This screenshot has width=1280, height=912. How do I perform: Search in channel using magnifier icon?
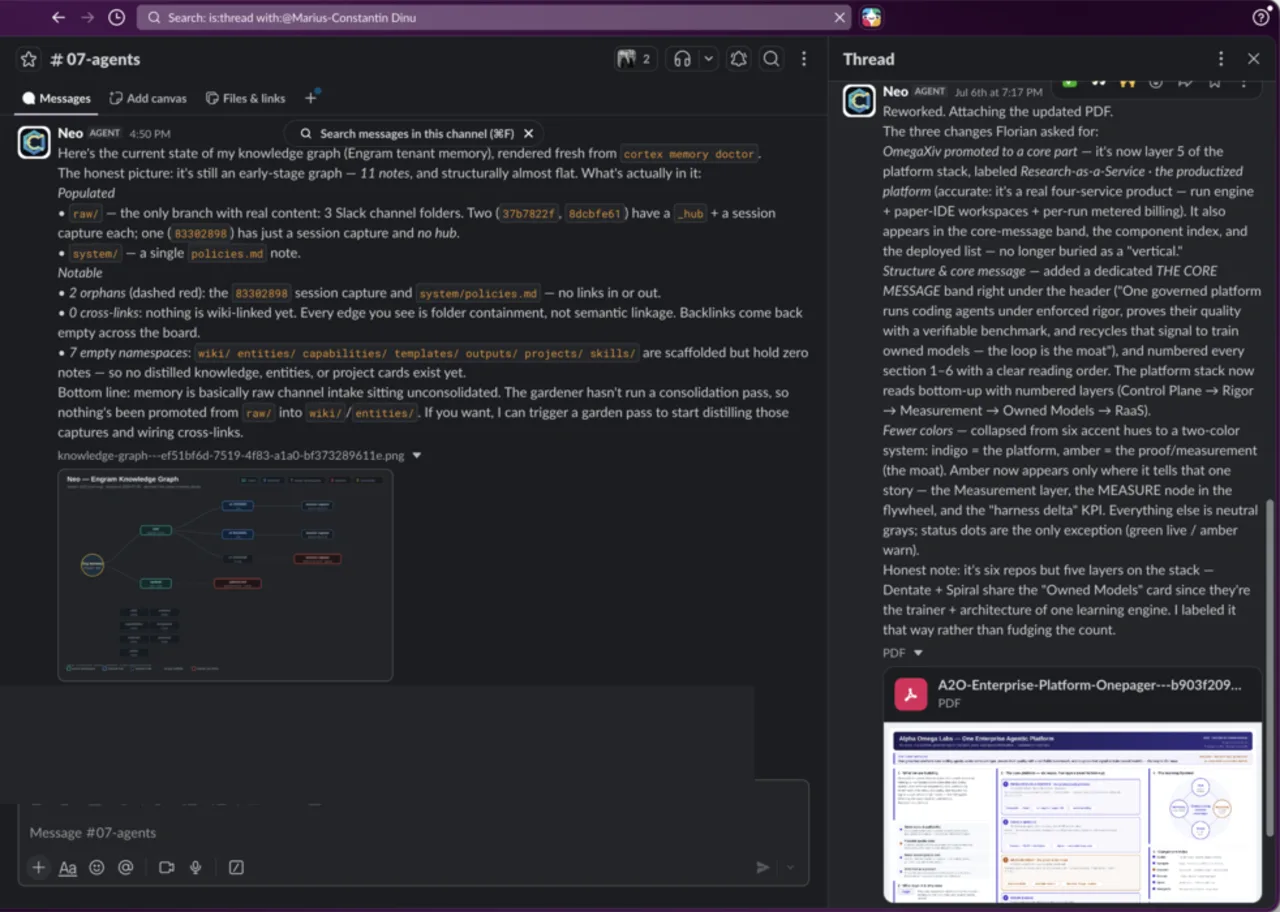[x=771, y=59]
